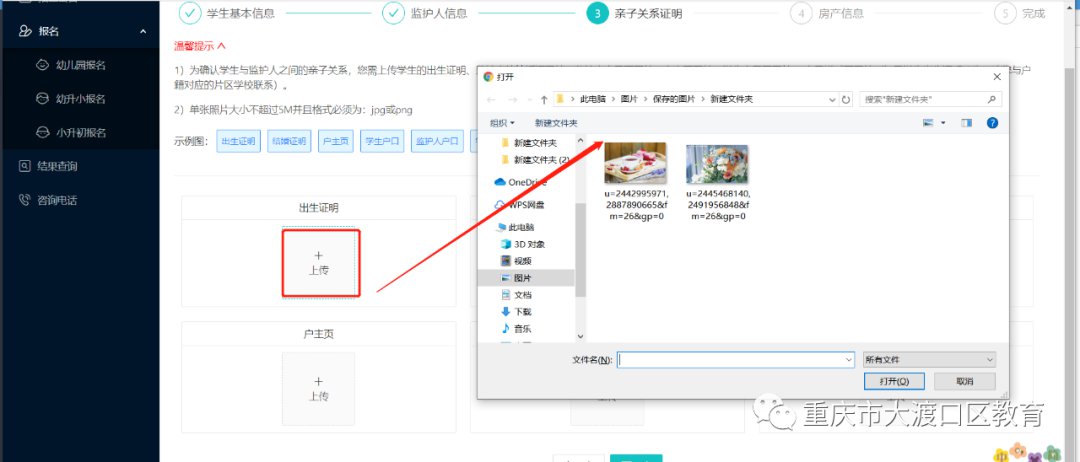Toggle the preview pane icon
Viewport: 1080px width, 462px height.
(966, 123)
